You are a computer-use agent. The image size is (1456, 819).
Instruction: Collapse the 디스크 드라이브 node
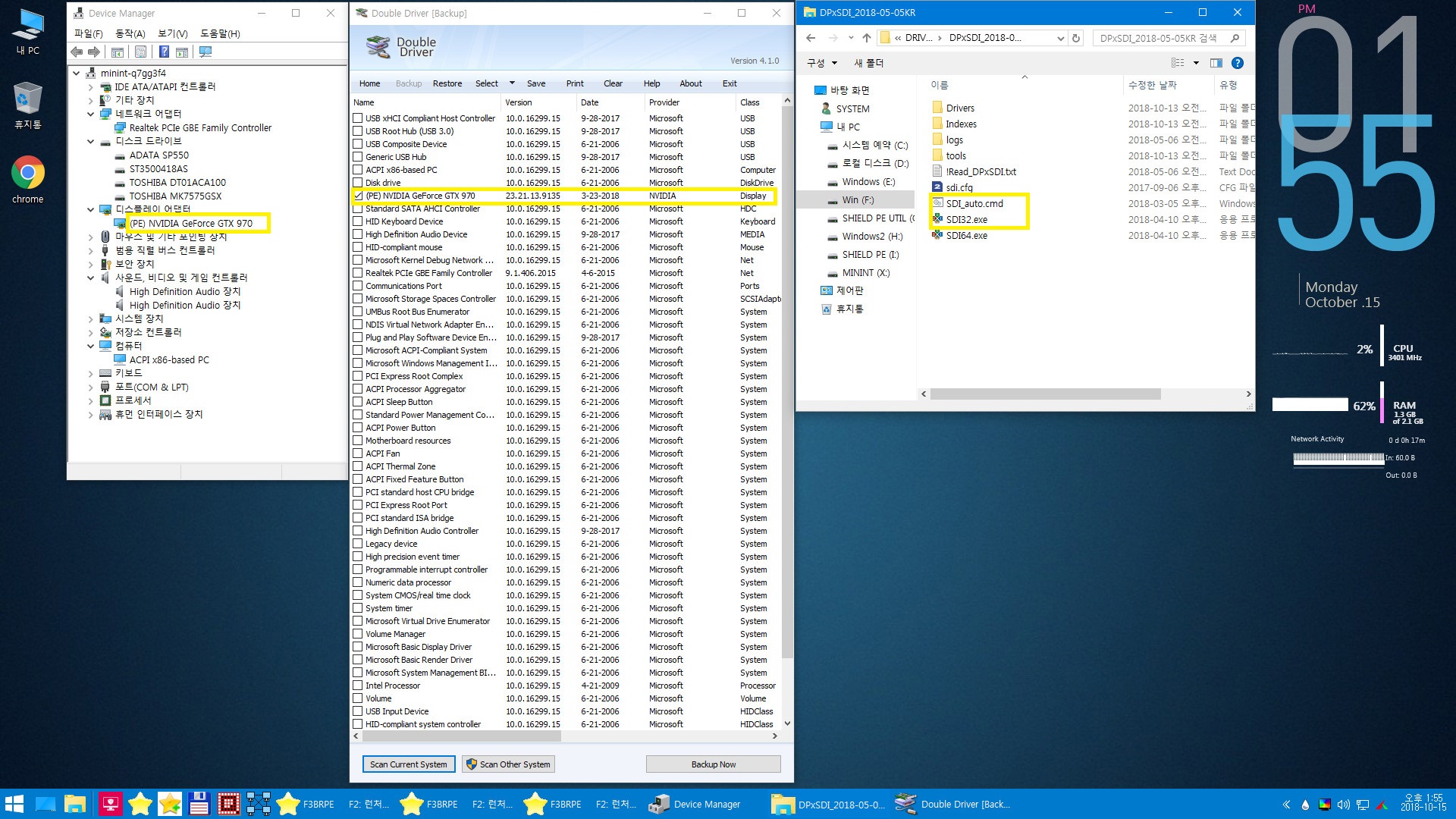tap(91, 141)
